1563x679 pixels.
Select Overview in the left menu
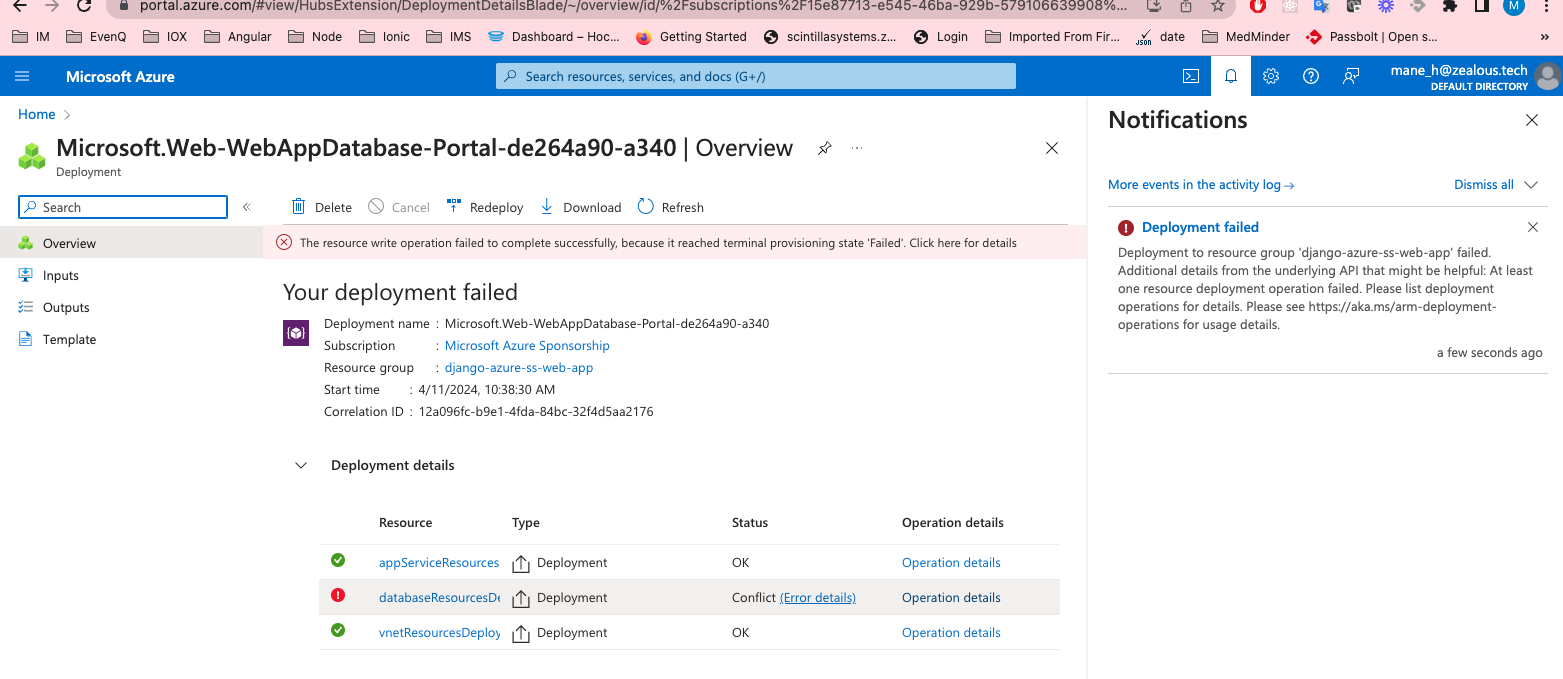coord(131,243)
